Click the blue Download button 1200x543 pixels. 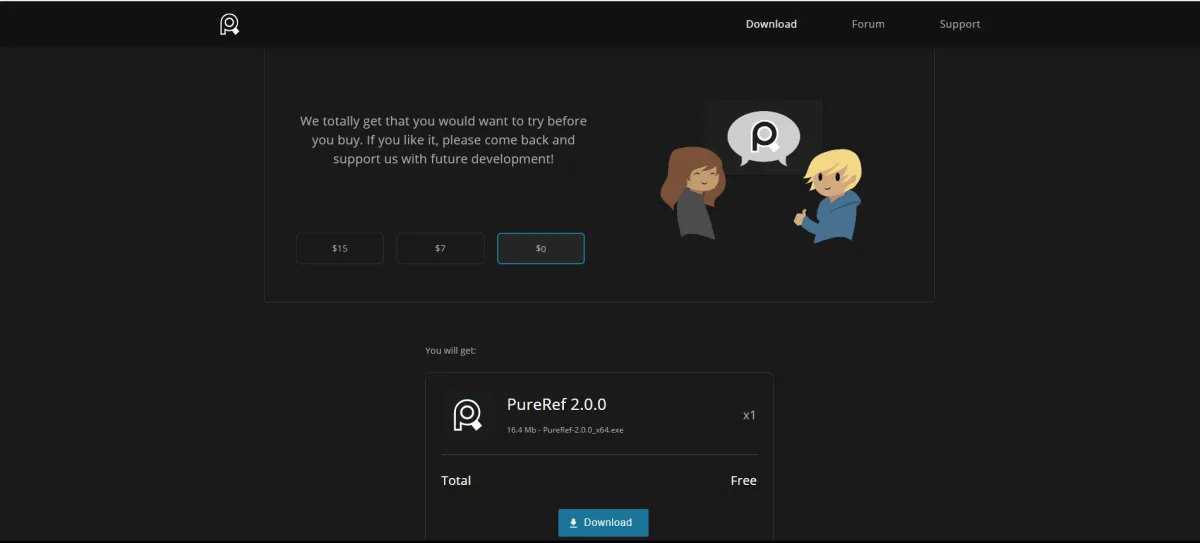point(603,522)
